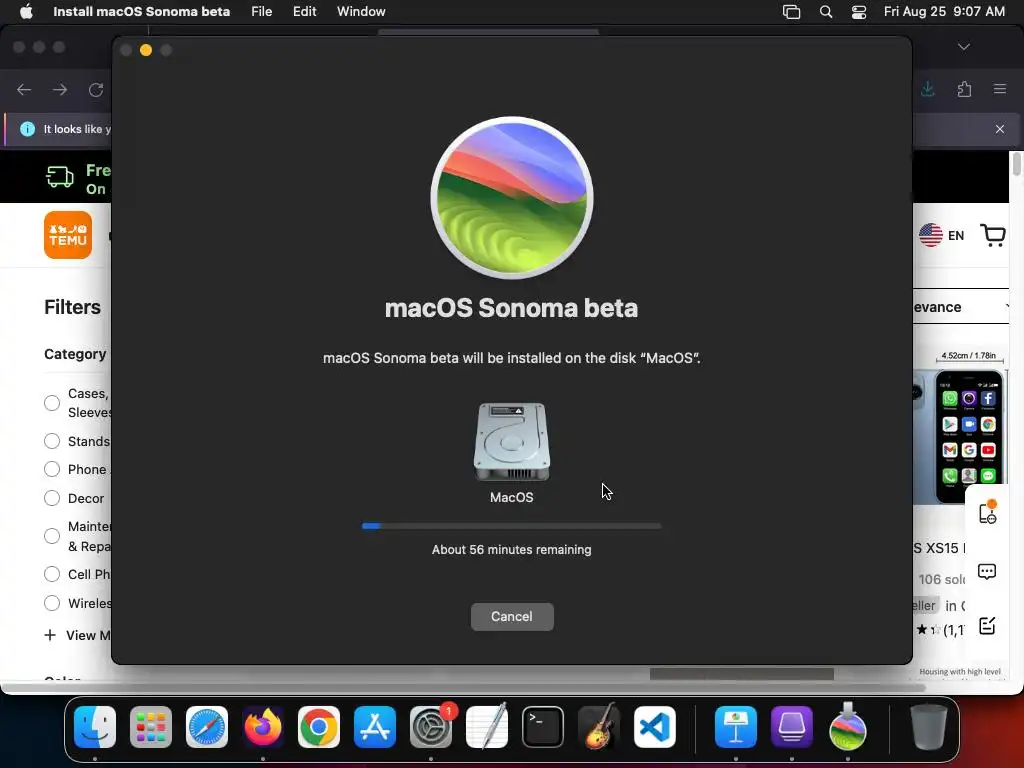Click the browser page vertical scrollbar
Image resolution: width=1024 pixels, height=768 pixels.
[x=1017, y=163]
